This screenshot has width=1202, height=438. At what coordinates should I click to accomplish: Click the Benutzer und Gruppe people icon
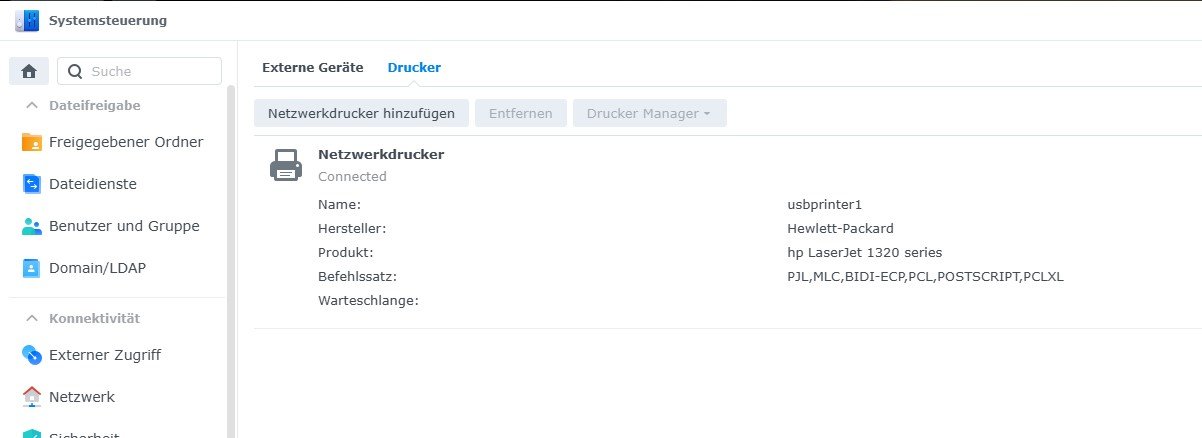pos(32,226)
